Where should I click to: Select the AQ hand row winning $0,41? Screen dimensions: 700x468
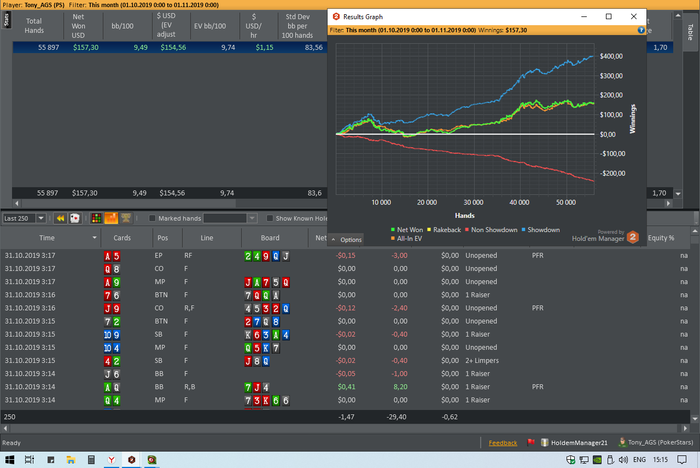346,387
